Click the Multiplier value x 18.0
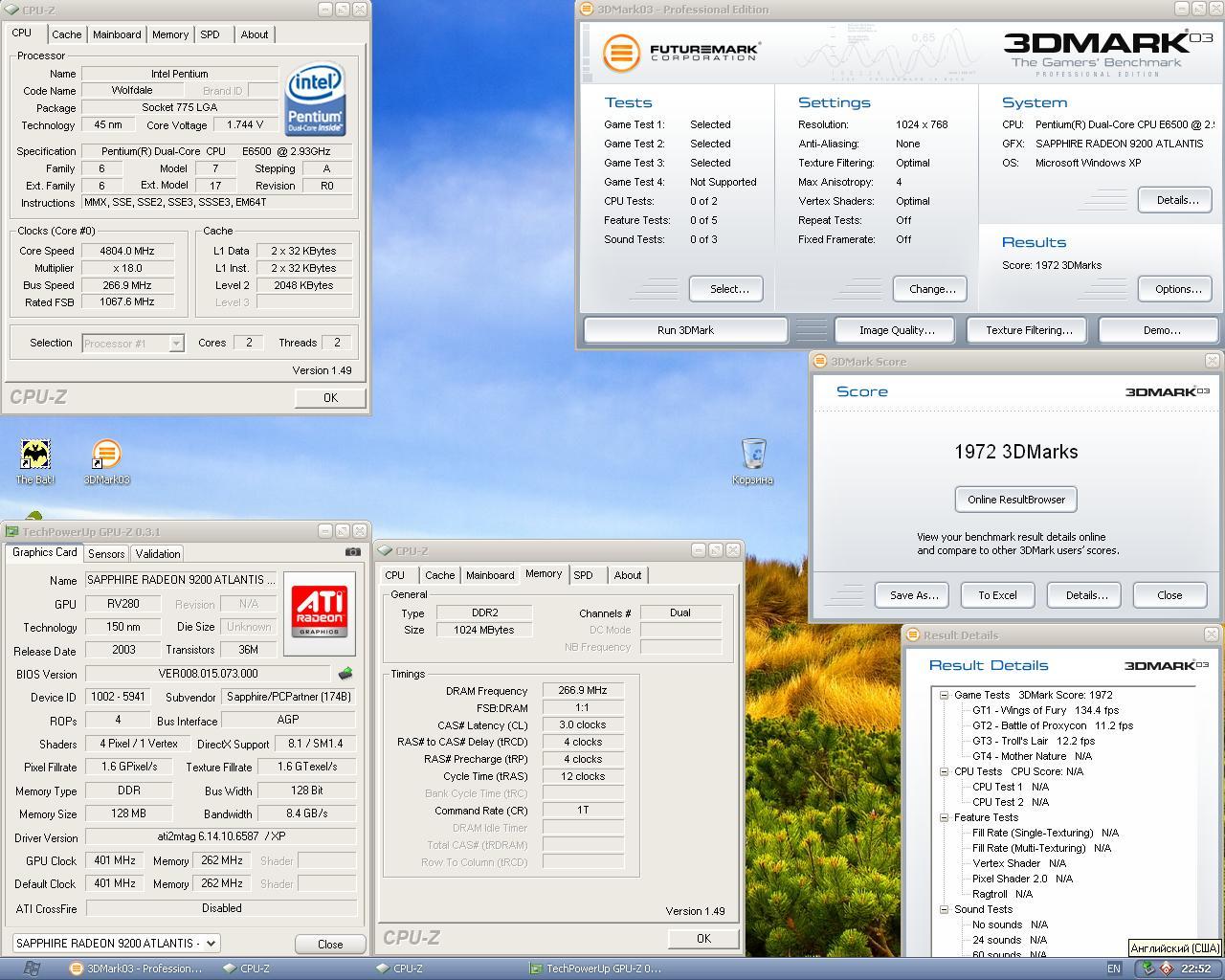 click(x=128, y=268)
